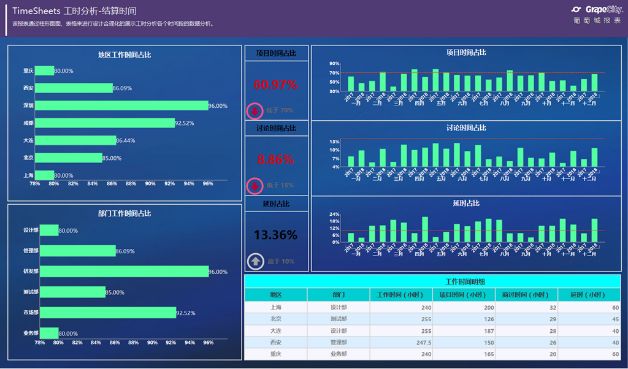The image size is (628, 369).
Task: Select the 200 project hours cell in 上海 row
Action: pyautogui.click(x=464, y=307)
